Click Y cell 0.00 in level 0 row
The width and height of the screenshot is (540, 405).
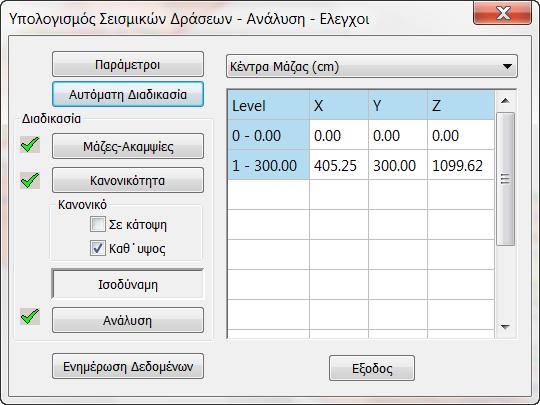398,135
